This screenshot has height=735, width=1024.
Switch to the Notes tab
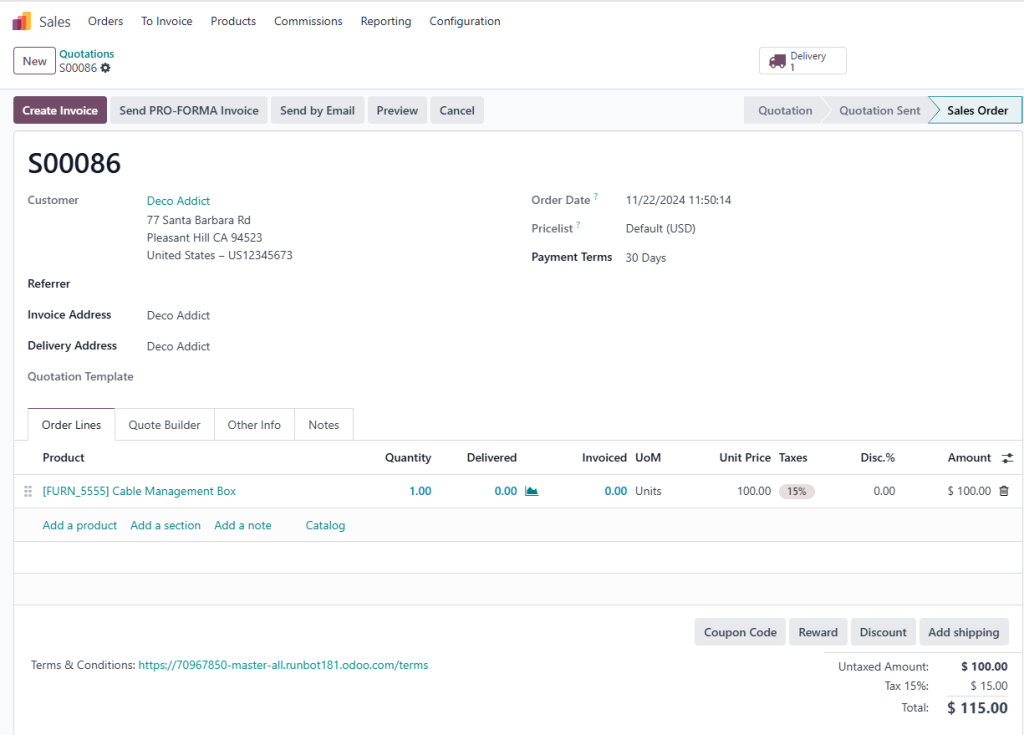click(x=324, y=425)
